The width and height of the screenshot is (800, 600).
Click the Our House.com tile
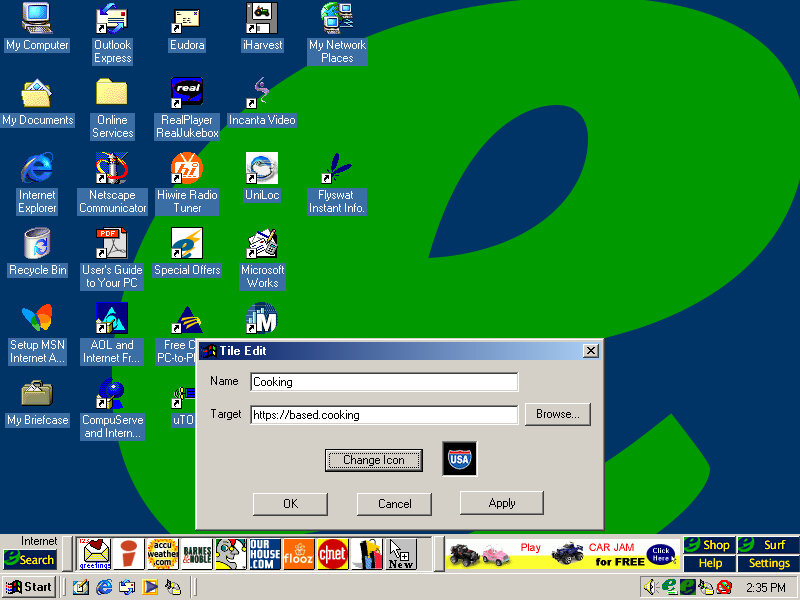265,554
